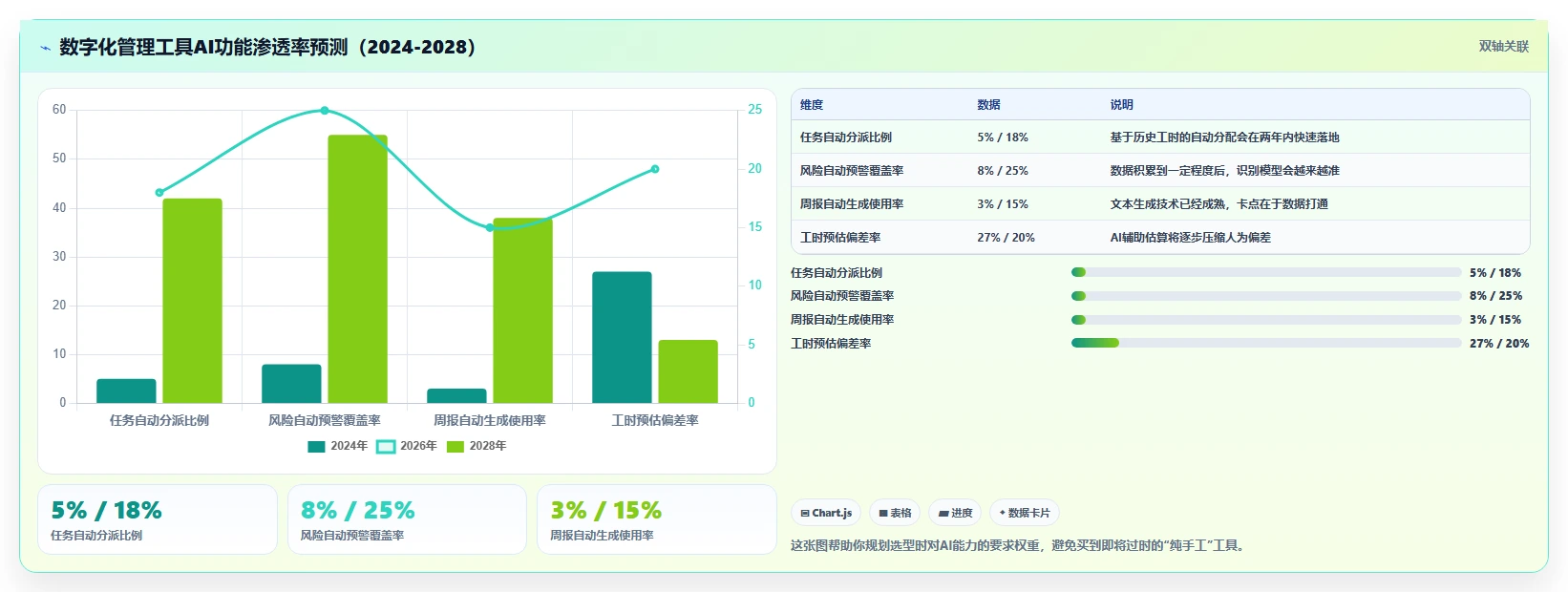Click the left axis value 60

tap(59, 110)
